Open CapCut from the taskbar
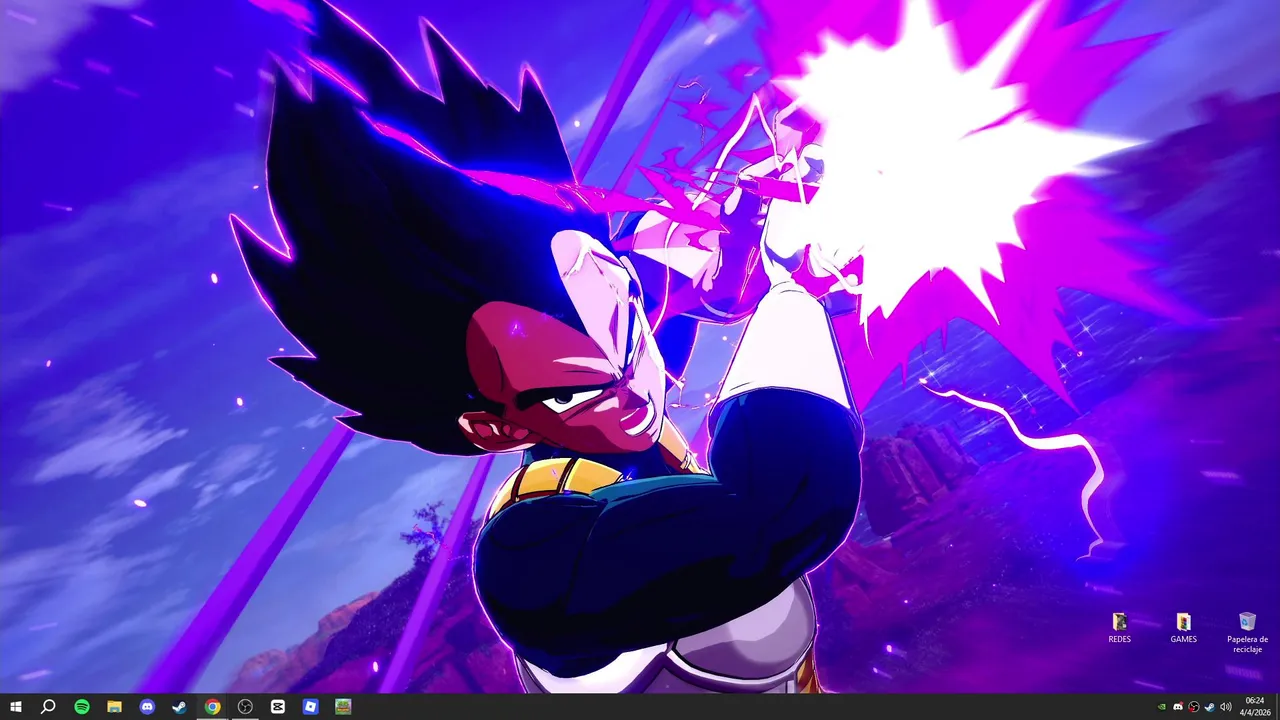Image resolution: width=1280 pixels, height=720 pixels. pos(278,706)
